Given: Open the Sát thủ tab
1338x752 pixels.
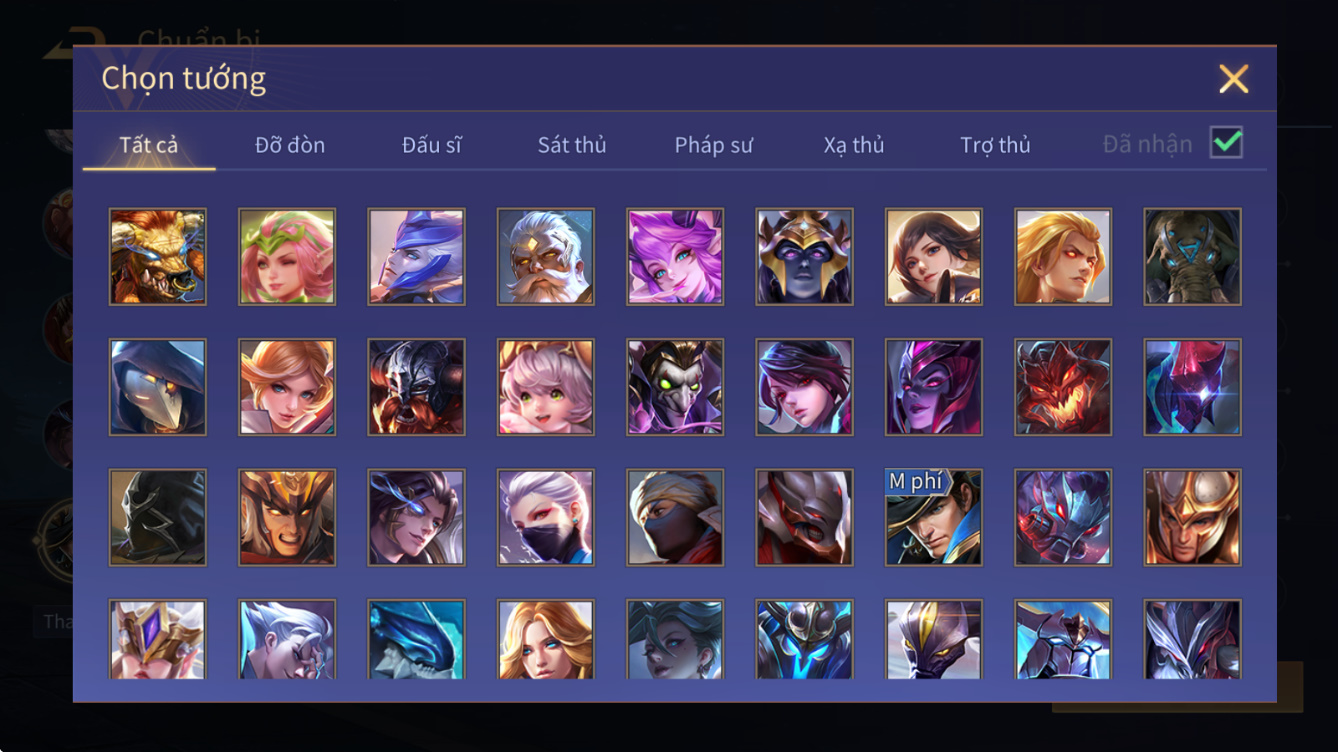Looking at the screenshot, I should click(x=572, y=145).
